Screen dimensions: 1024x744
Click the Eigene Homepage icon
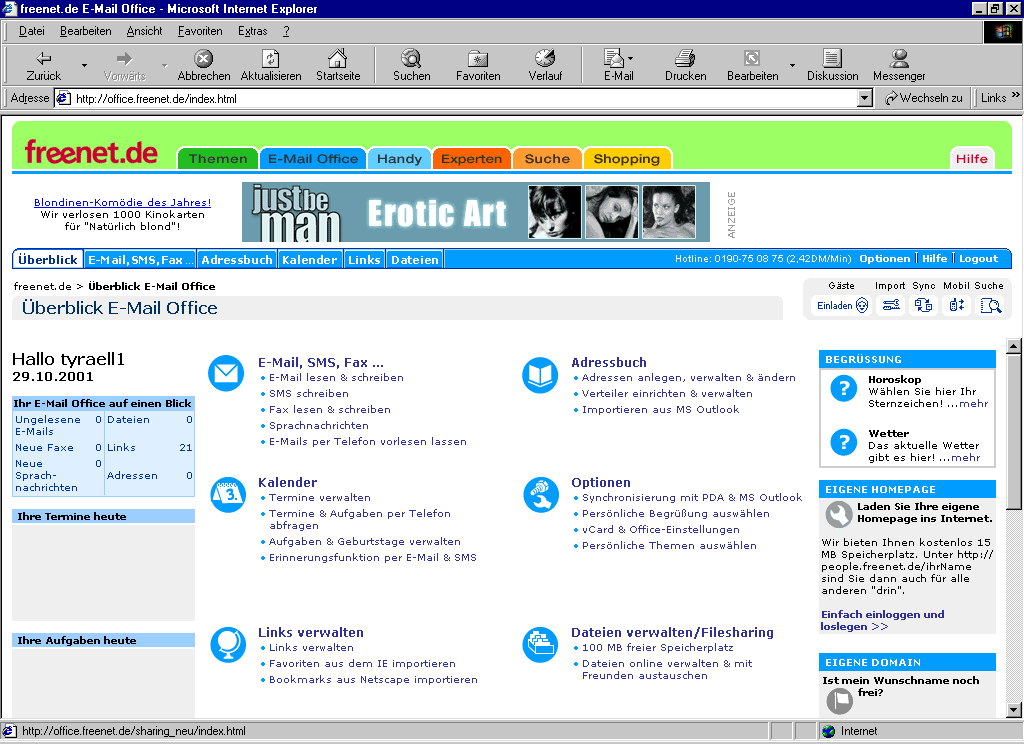click(x=839, y=514)
